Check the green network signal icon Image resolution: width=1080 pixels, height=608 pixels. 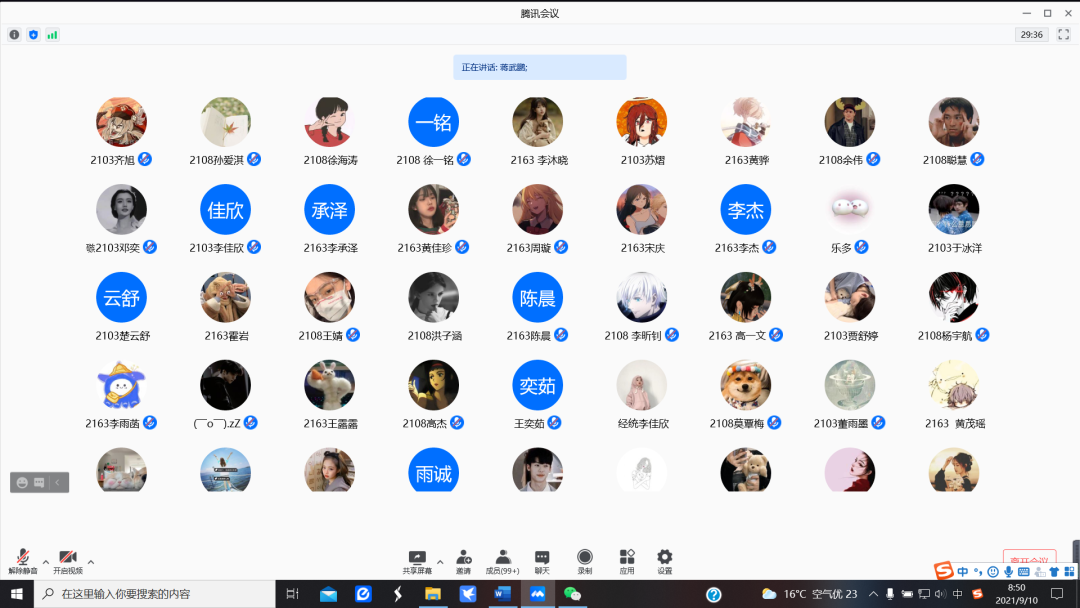coord(52,34)
